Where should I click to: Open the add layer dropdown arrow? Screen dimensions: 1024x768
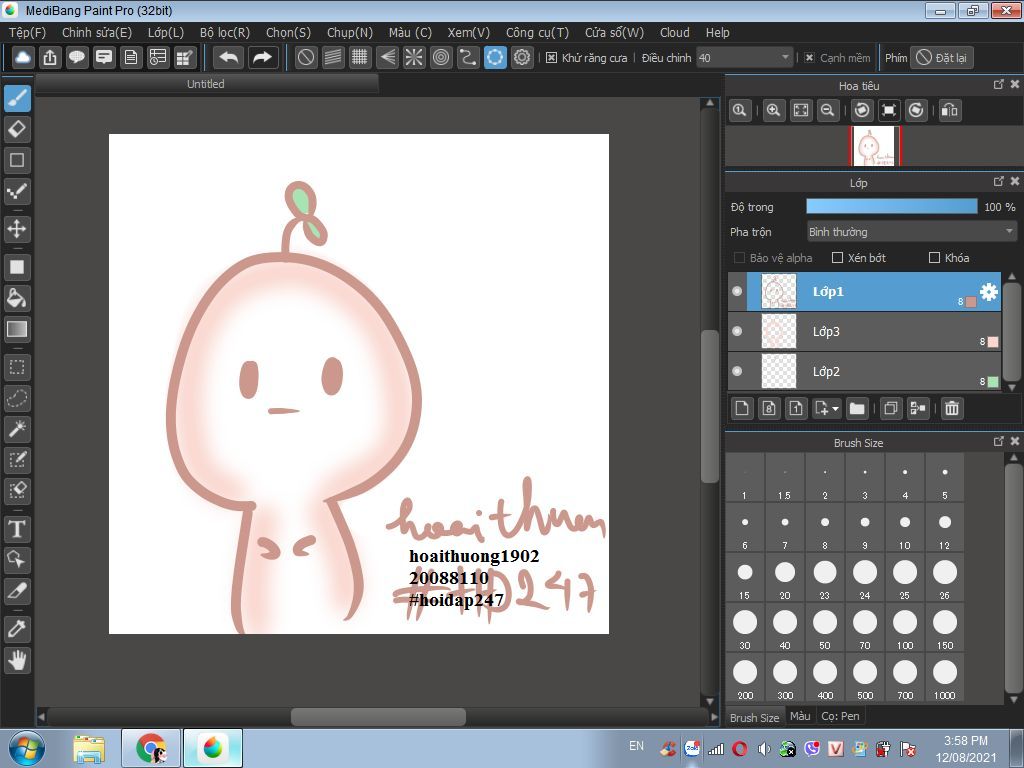[835, 408]
